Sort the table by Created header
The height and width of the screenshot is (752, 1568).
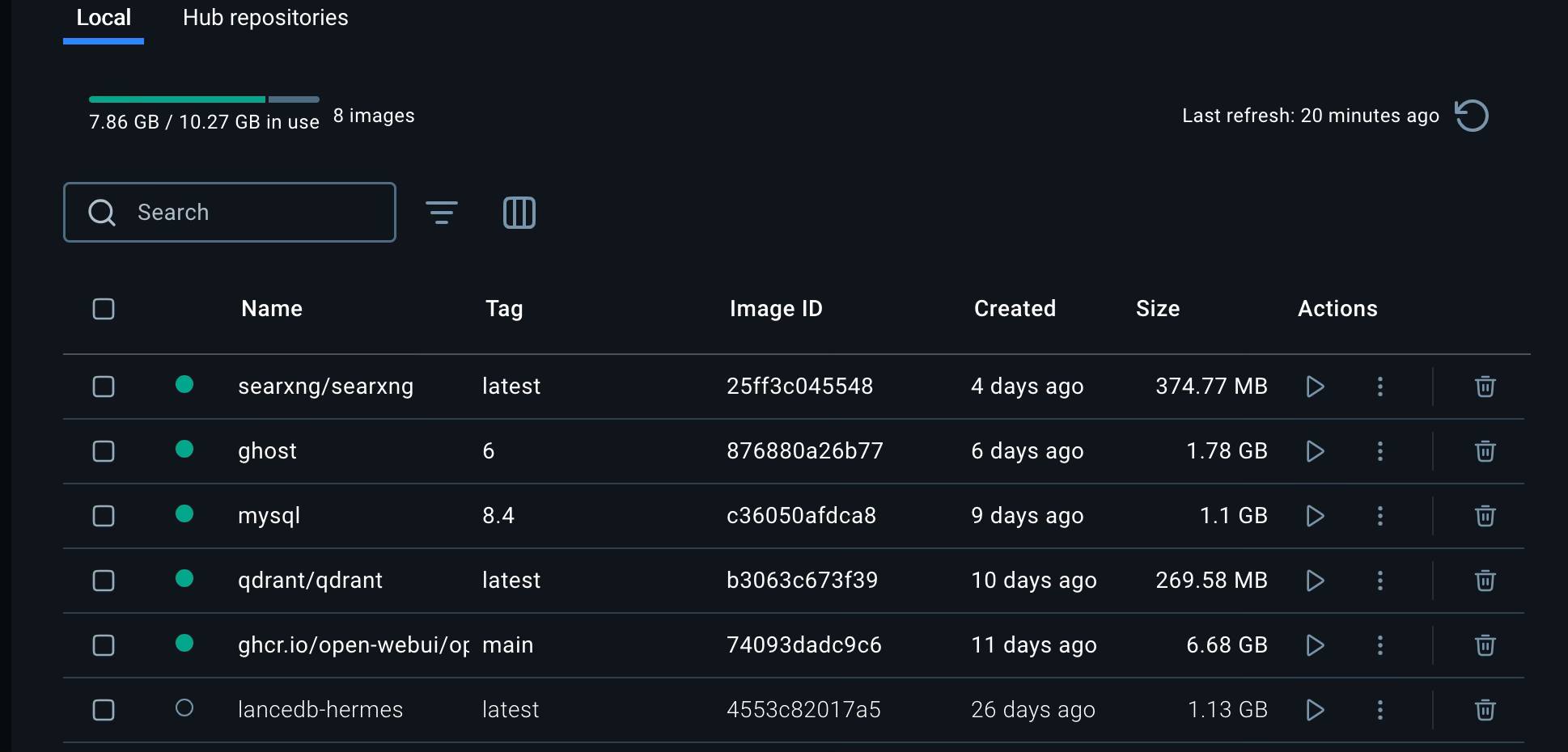click(1015, 309)
